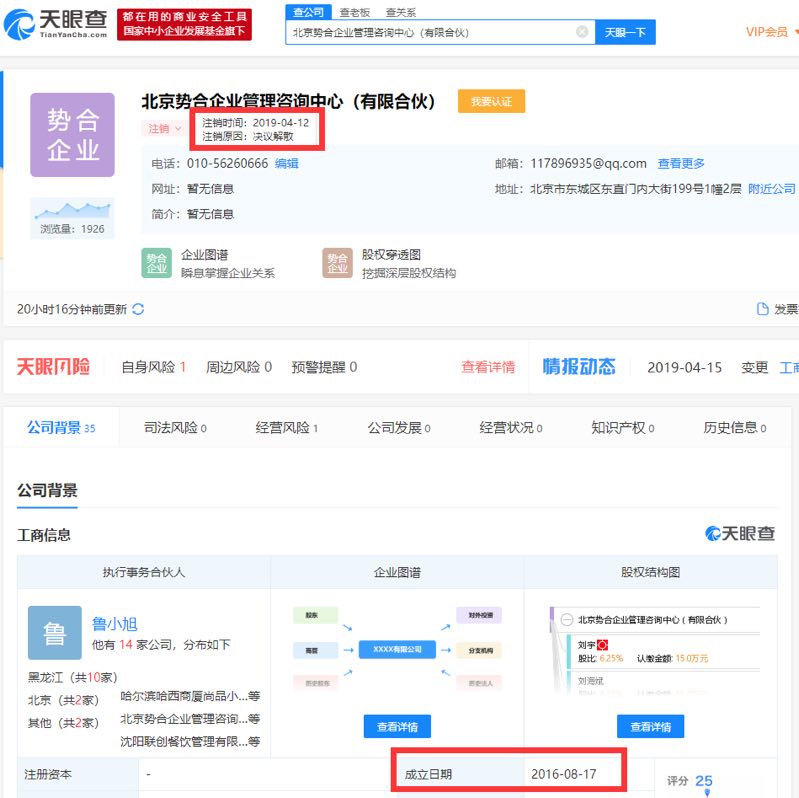This screenshot has width=799, height=798.
Task: Click the email 117896935@qq.com
Action: pos(589,164)
